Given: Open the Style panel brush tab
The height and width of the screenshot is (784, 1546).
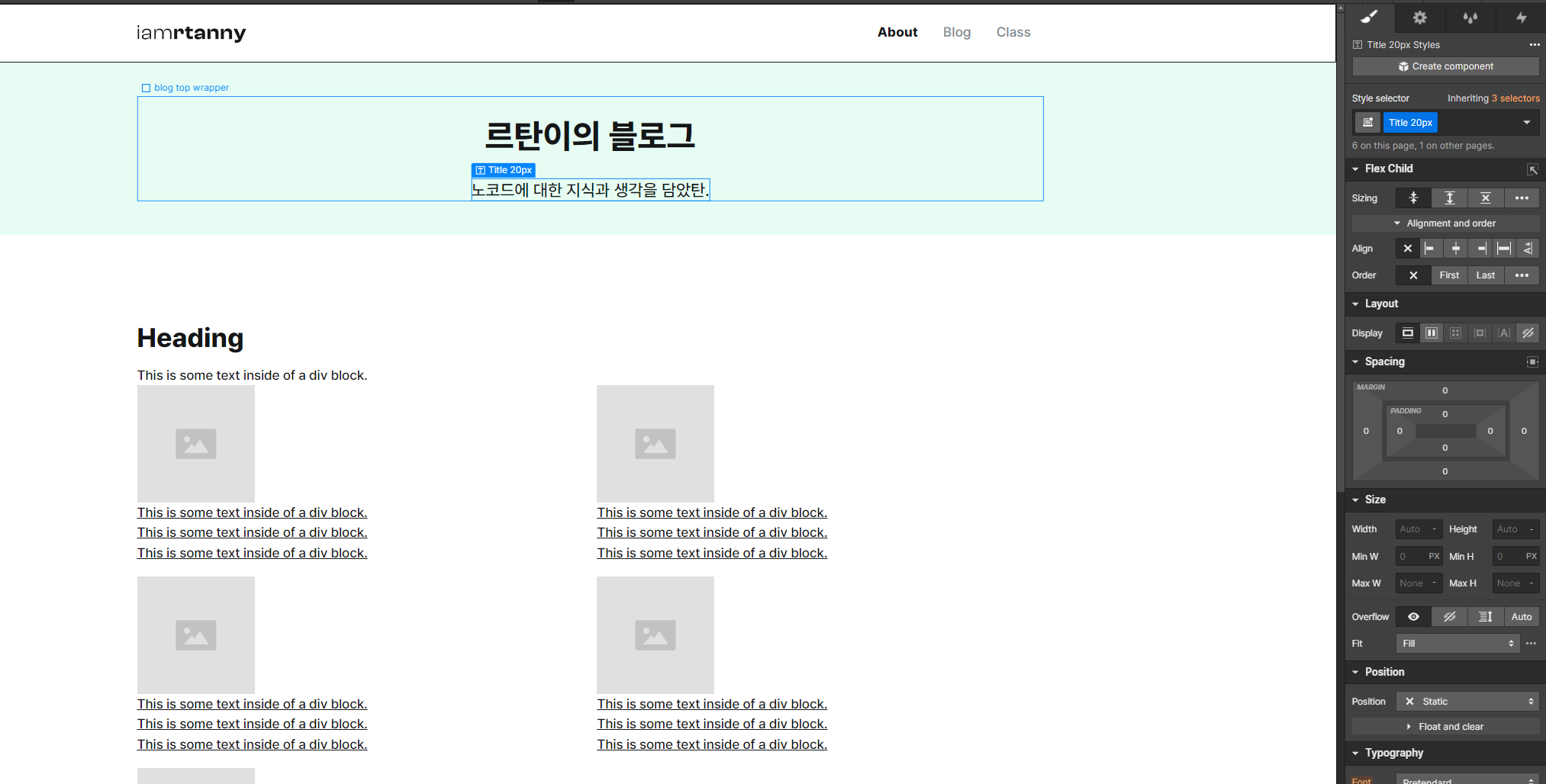Looking at the screenshot, I should 1369,17.
